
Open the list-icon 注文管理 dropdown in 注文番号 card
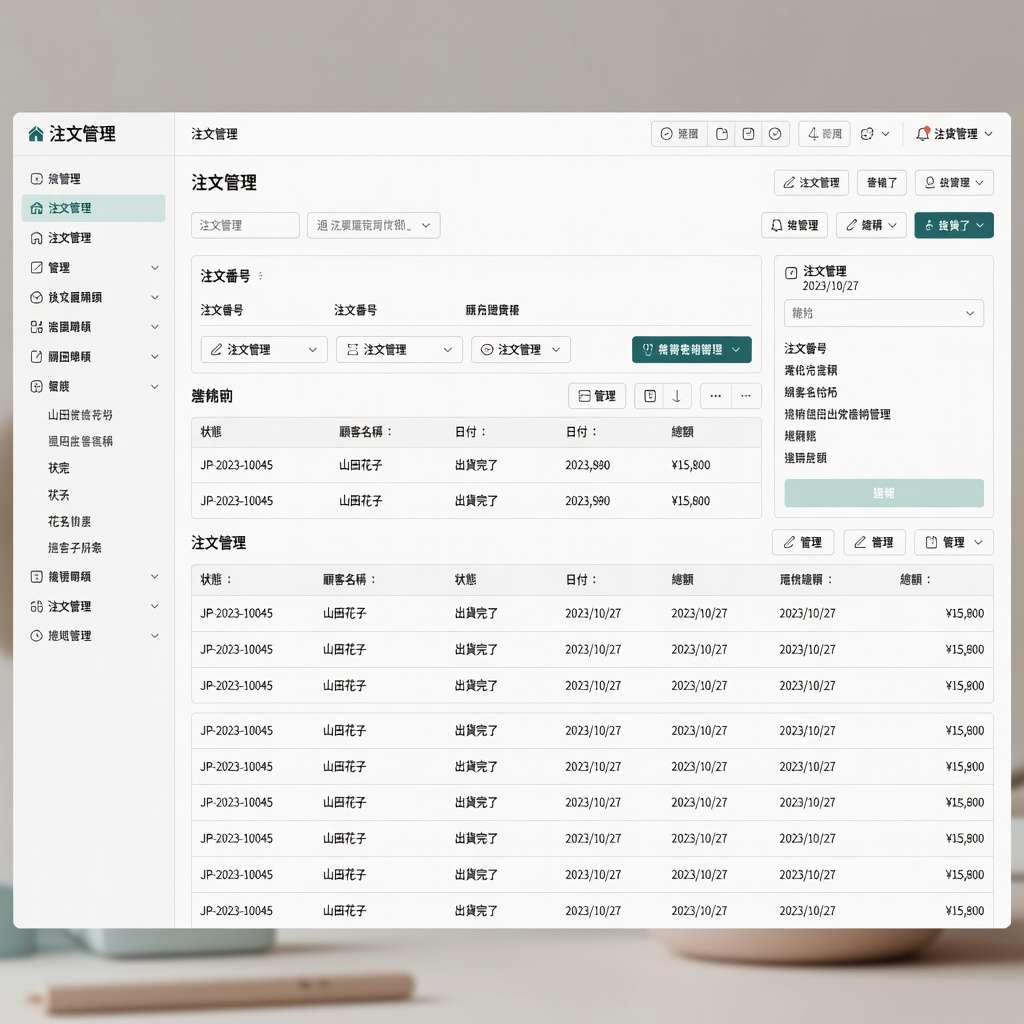(x=399, y=349)
